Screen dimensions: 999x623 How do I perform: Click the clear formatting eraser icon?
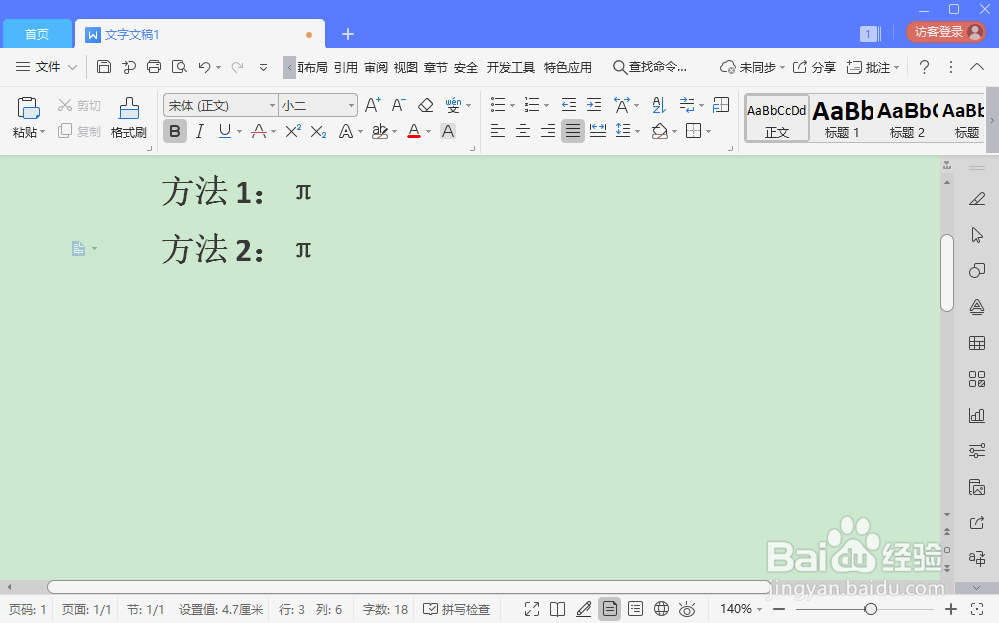pos(425,104)
